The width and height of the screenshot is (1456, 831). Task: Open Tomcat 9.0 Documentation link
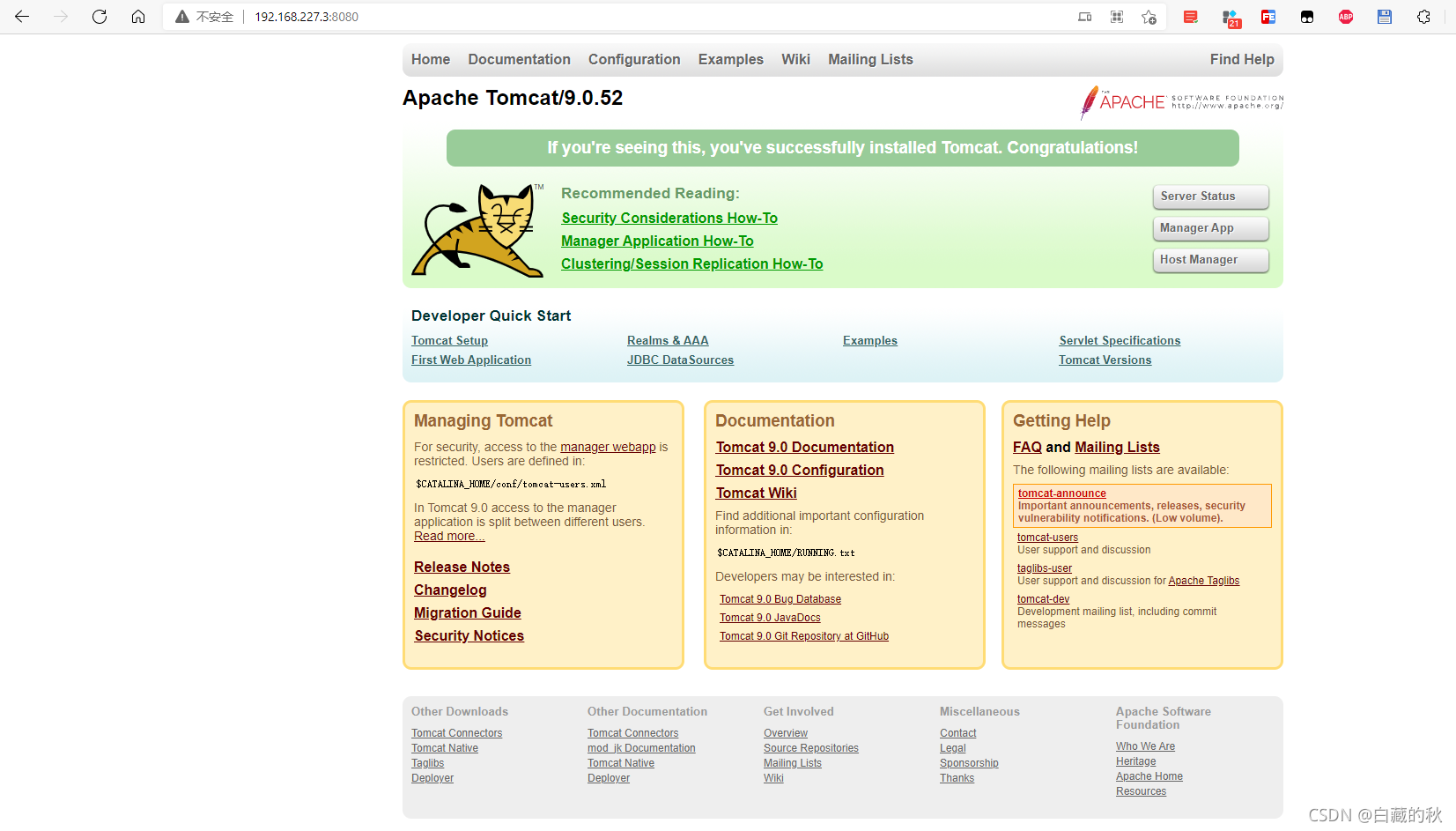tap(805, 447)
